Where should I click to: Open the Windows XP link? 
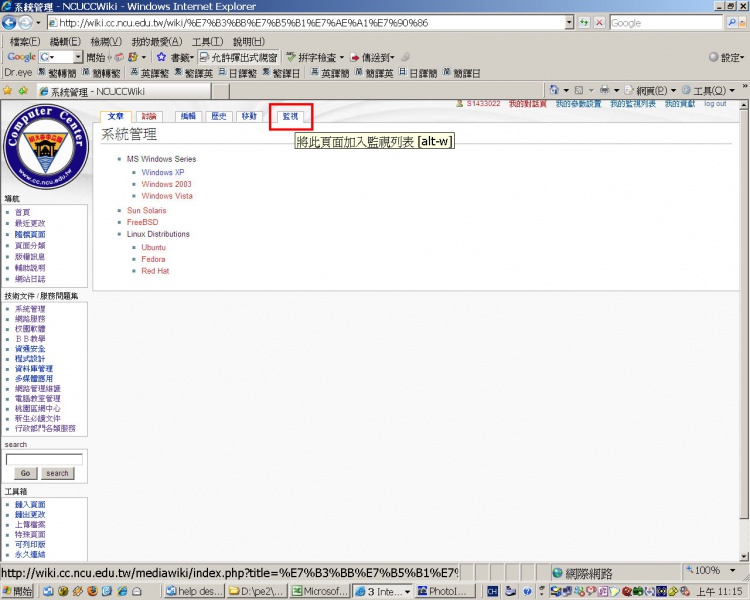click(163, 172)
